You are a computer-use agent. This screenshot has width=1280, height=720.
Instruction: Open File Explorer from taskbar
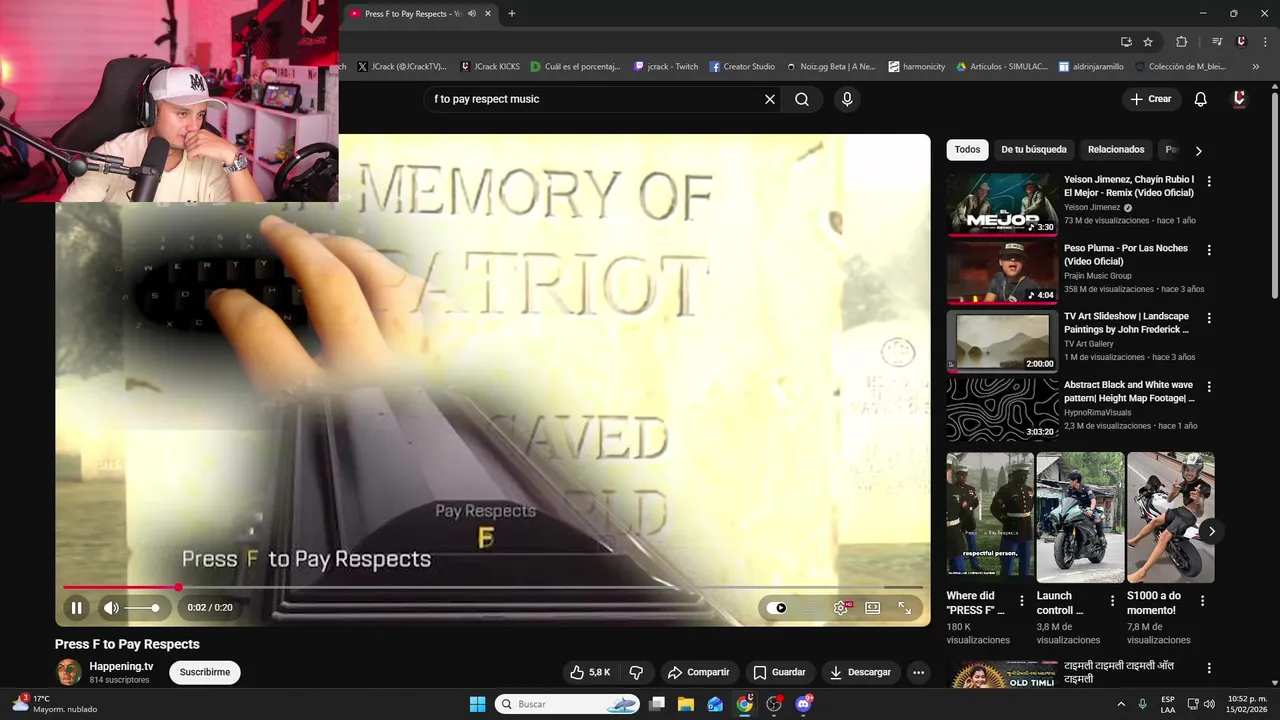686,704
